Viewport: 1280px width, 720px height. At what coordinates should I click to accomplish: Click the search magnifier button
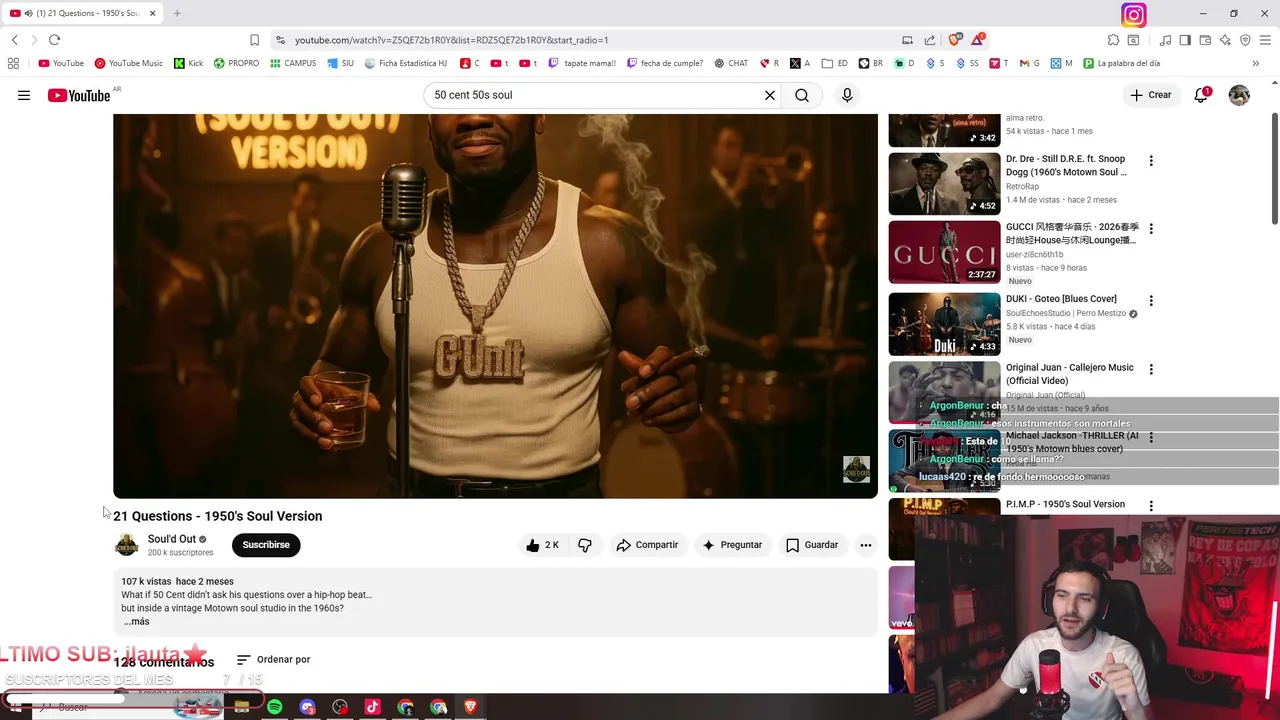(x=802, y=95)
